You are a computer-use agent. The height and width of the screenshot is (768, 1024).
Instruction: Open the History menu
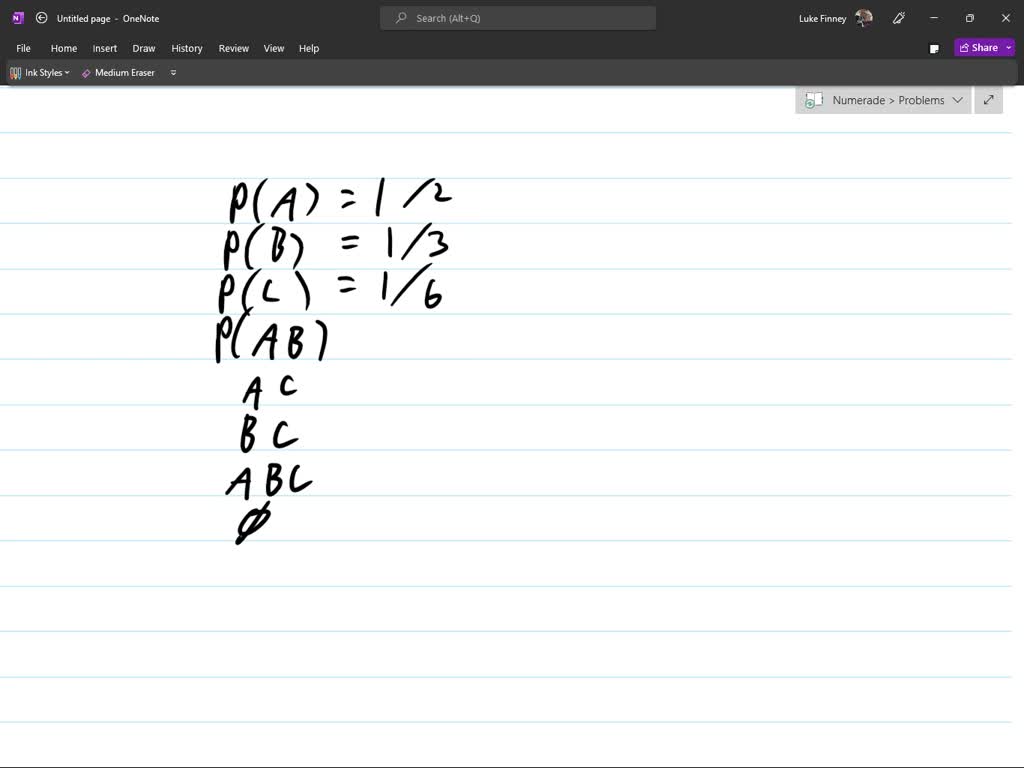(x=187, y=48)
